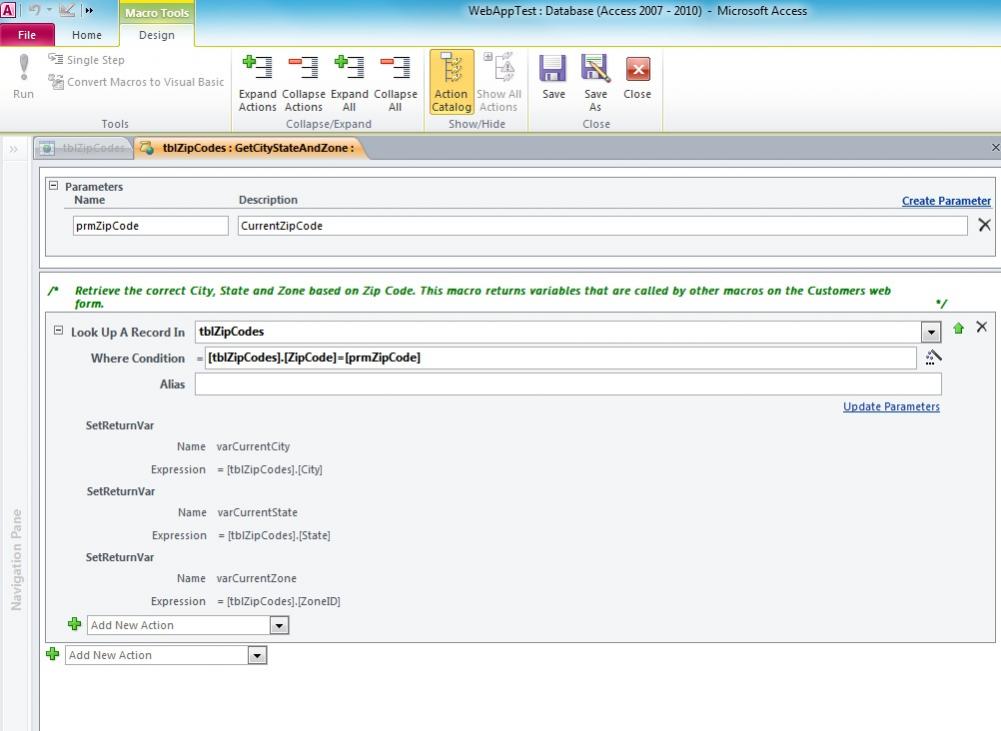1001x731 pixels.
Task: Click the [tblZipCodes].[ZoneID] expression
Action: (x=284, y=601)
